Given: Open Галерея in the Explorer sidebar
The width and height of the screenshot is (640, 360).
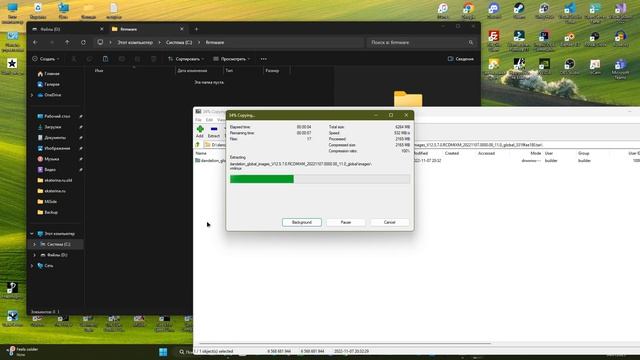Looking at the screenshot, I should (x=52, y=84).
